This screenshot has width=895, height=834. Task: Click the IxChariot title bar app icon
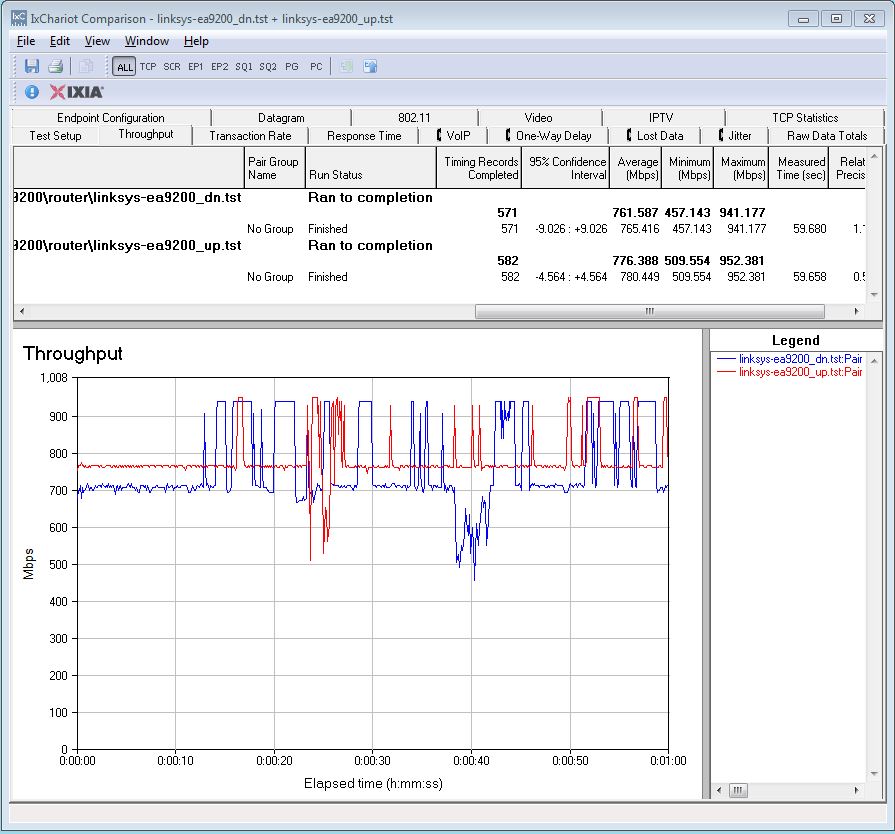[19, 18]
